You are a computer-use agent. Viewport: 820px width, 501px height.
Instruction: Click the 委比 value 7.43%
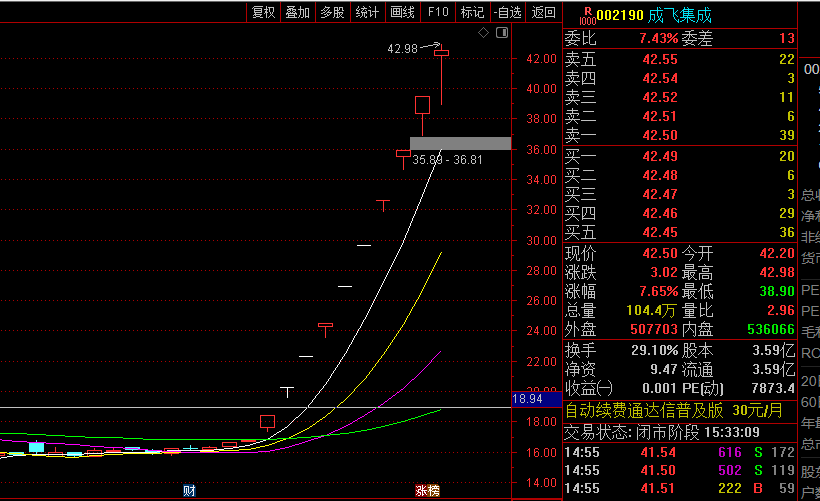click(x=658, y=38)
